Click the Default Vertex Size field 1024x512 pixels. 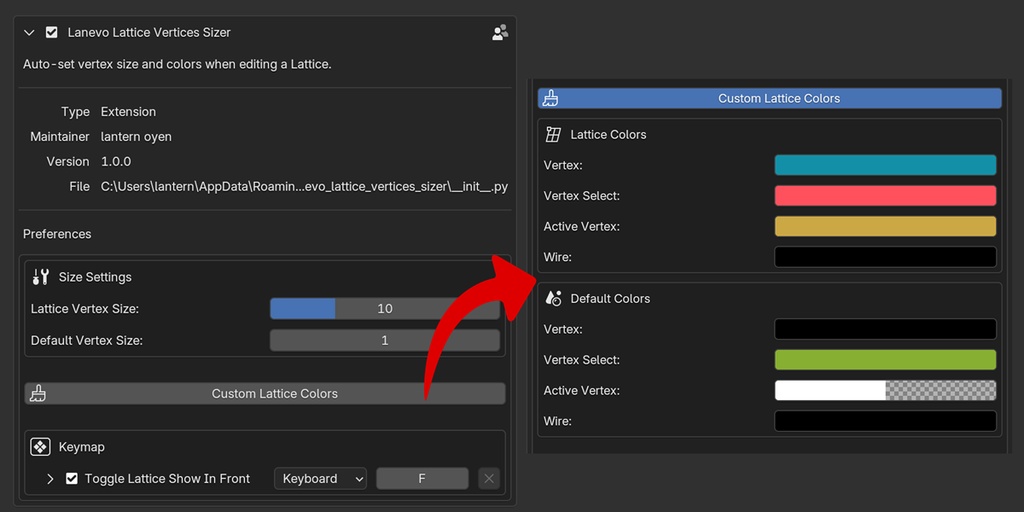(x=385, y=340)
